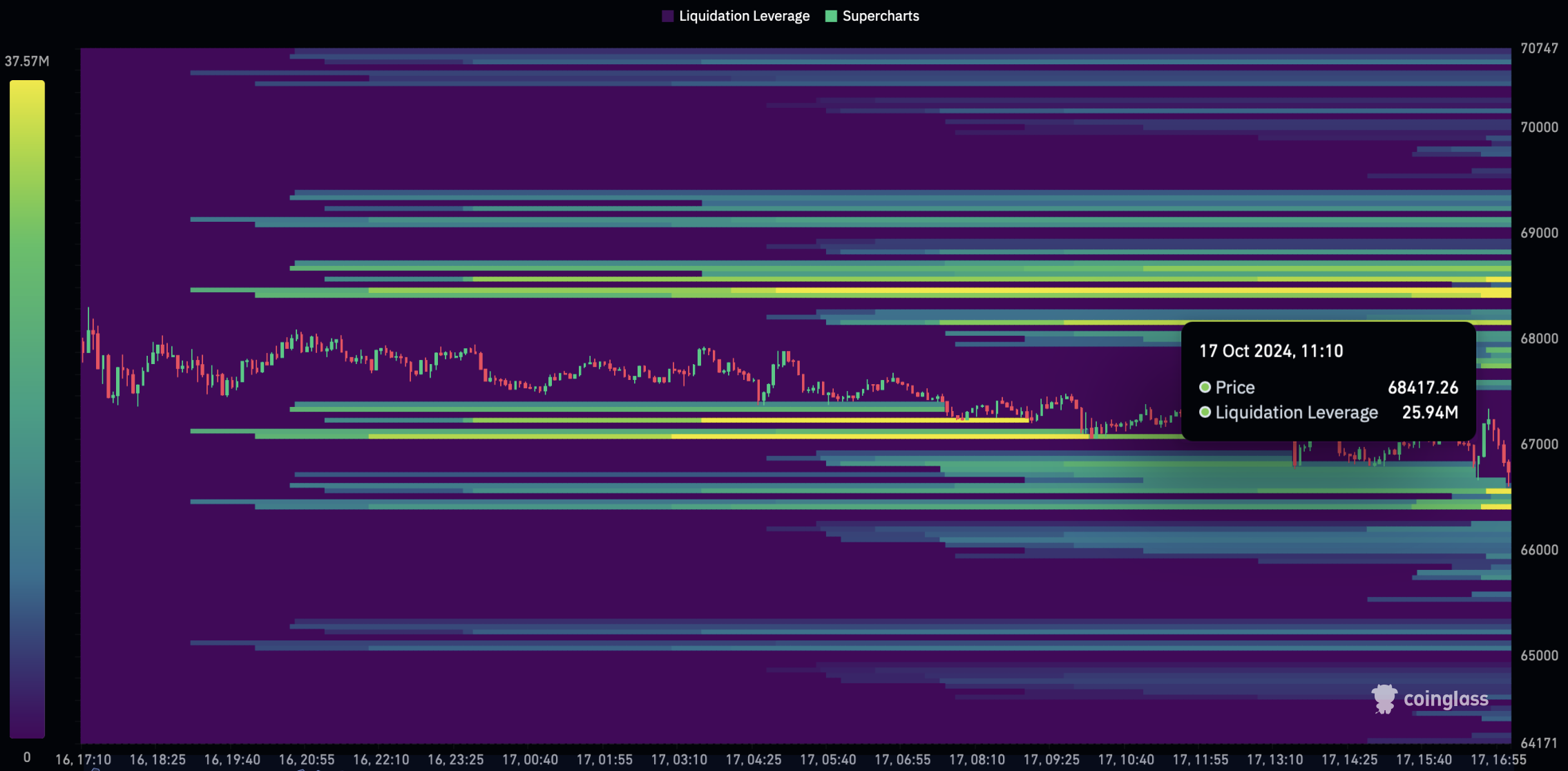Click the Liquidation Leverage dot in tooltip
This screenshot has height=771, width=1568.
click(1205, 412)
